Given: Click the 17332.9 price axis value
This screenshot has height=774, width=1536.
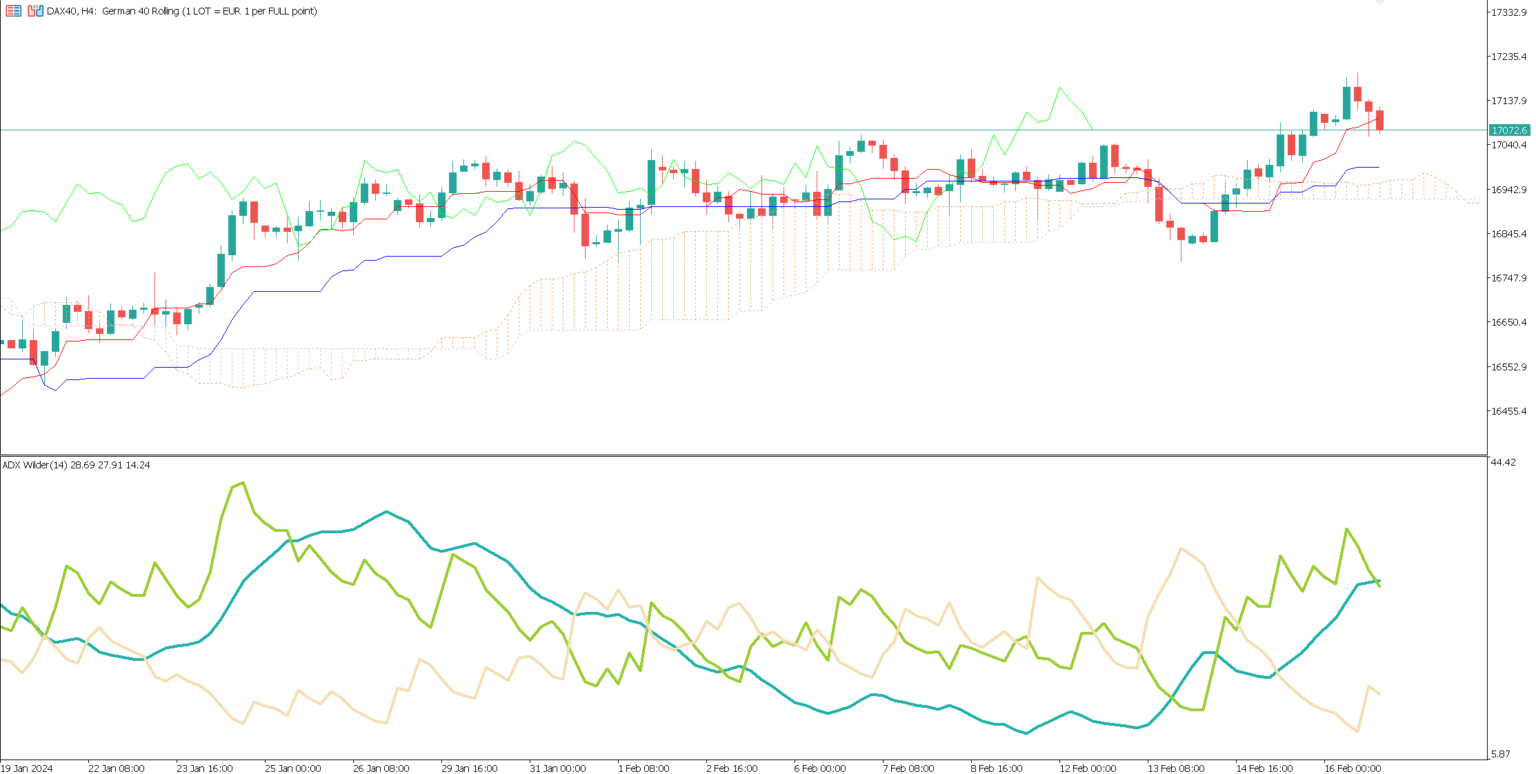Looking at the screenshot, I should [1510, 14].
